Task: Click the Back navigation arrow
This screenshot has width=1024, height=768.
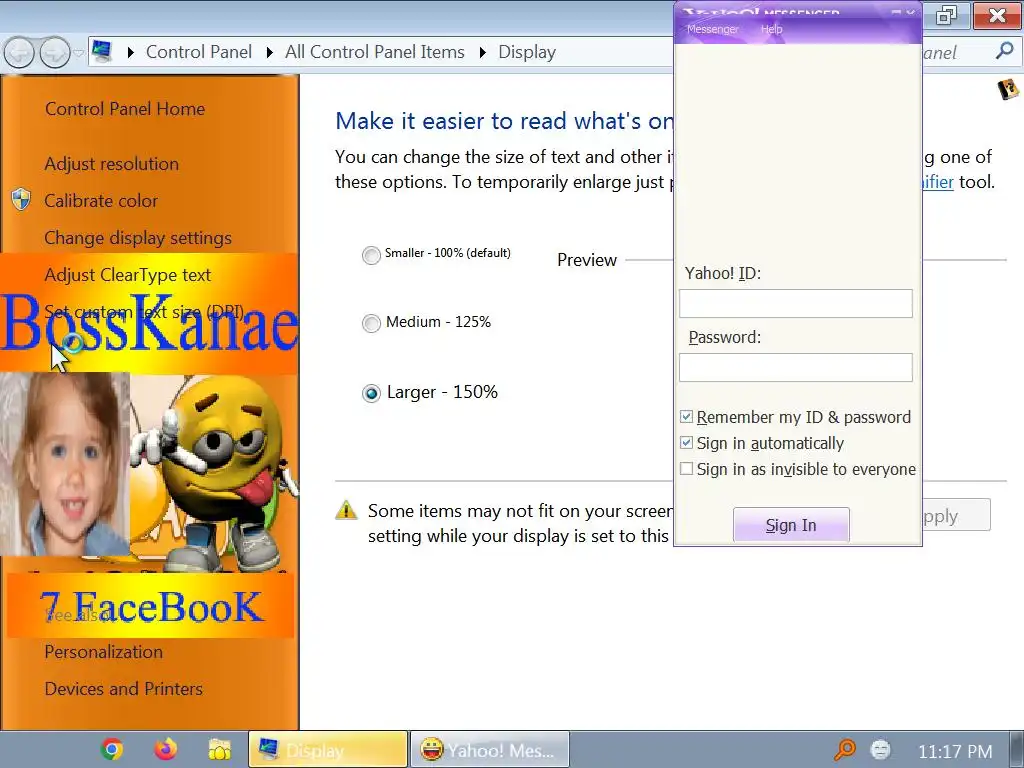Action: (x=19, y=53)
